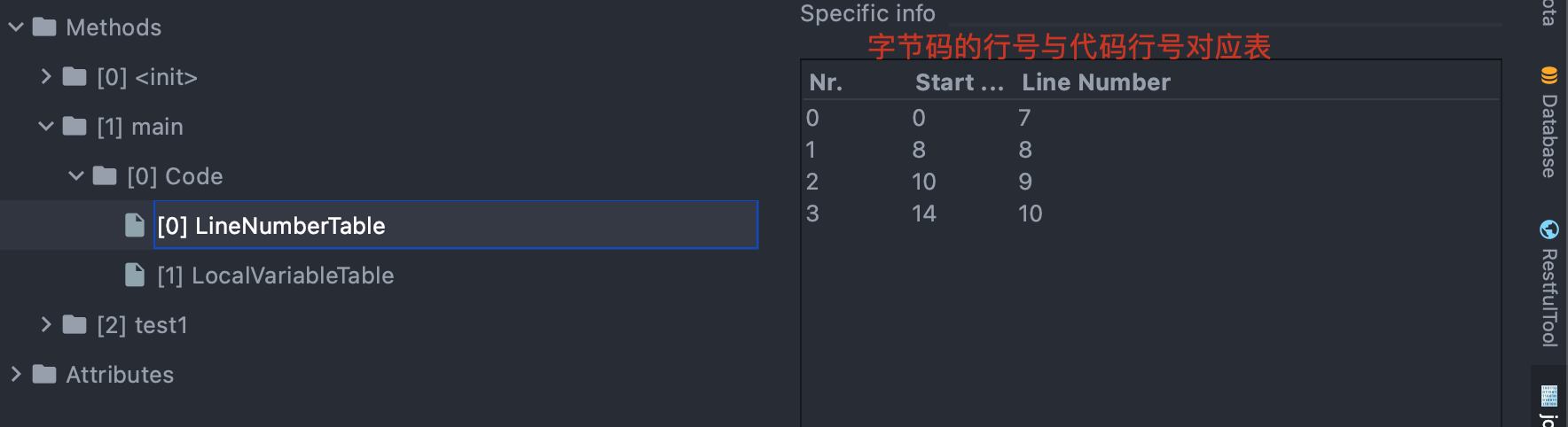Expand the [0] <init> method node
The image size is (1568, 427).
pyautogui.click(x=46, y=77)
